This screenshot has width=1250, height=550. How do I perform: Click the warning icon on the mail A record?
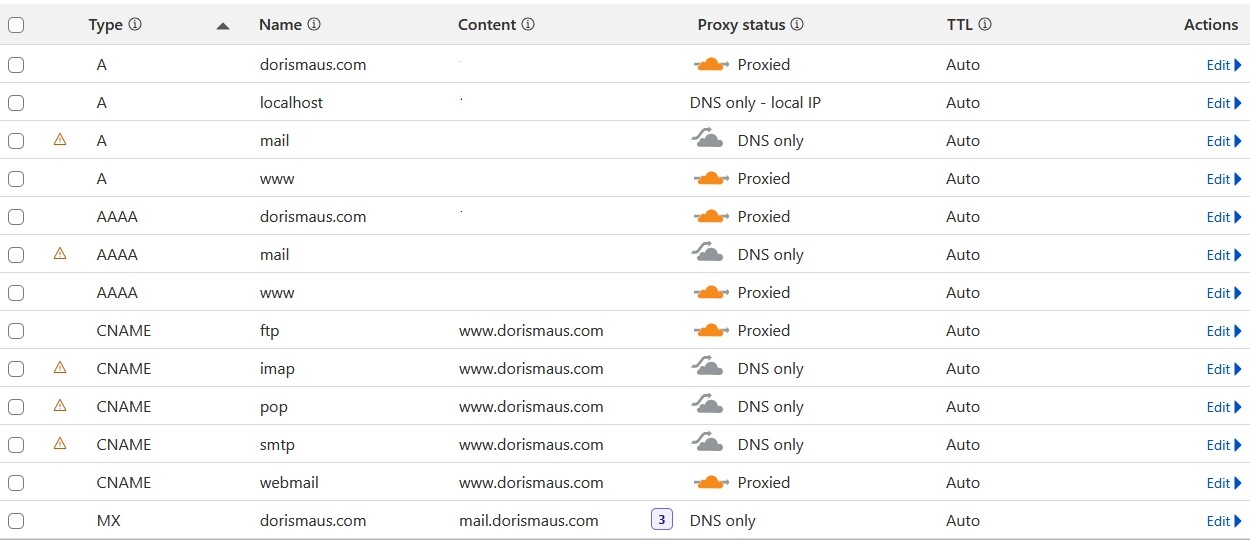59,140
